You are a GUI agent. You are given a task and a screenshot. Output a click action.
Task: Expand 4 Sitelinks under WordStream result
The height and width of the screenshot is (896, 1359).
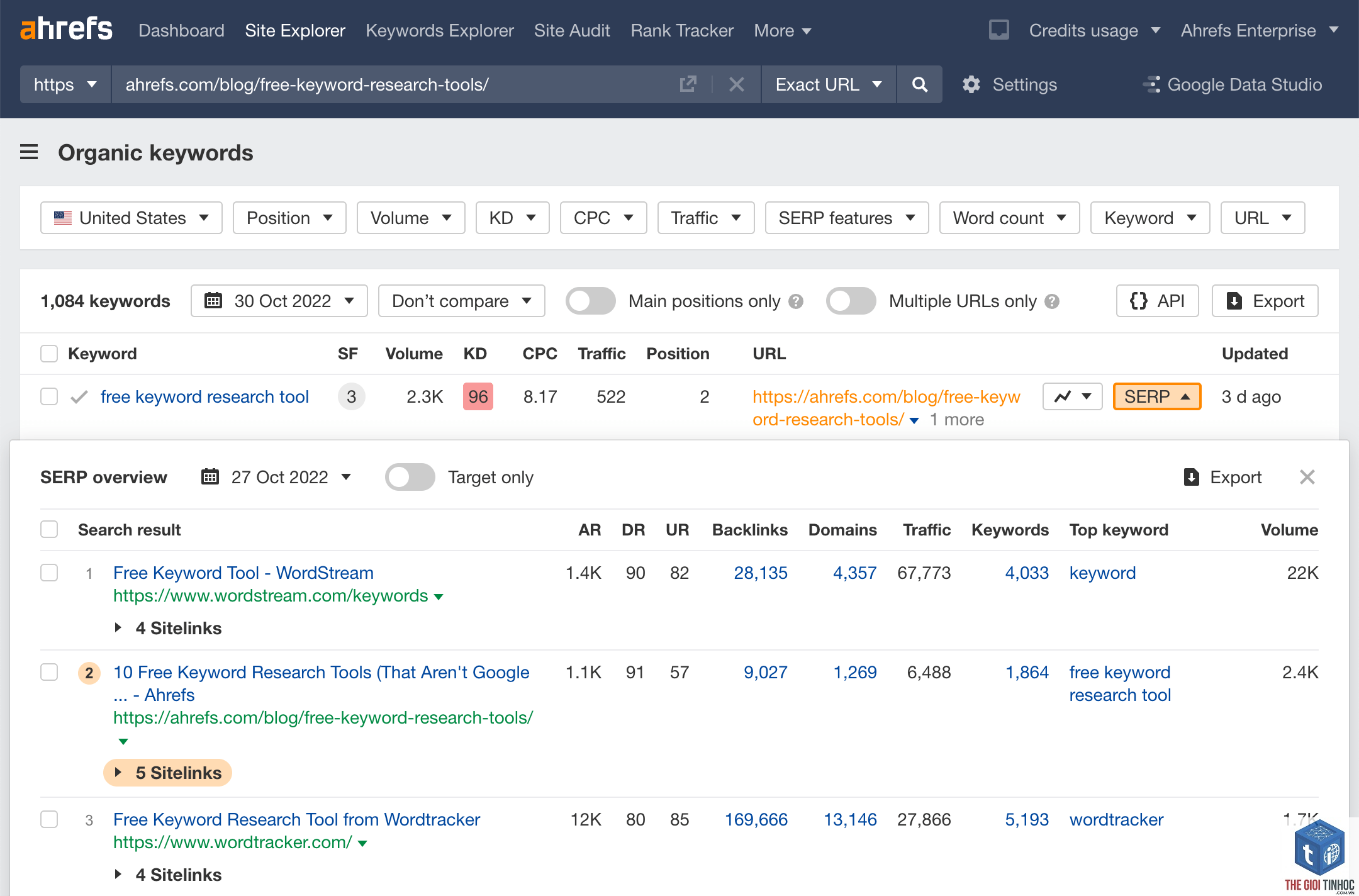click(x=169, y=628)
